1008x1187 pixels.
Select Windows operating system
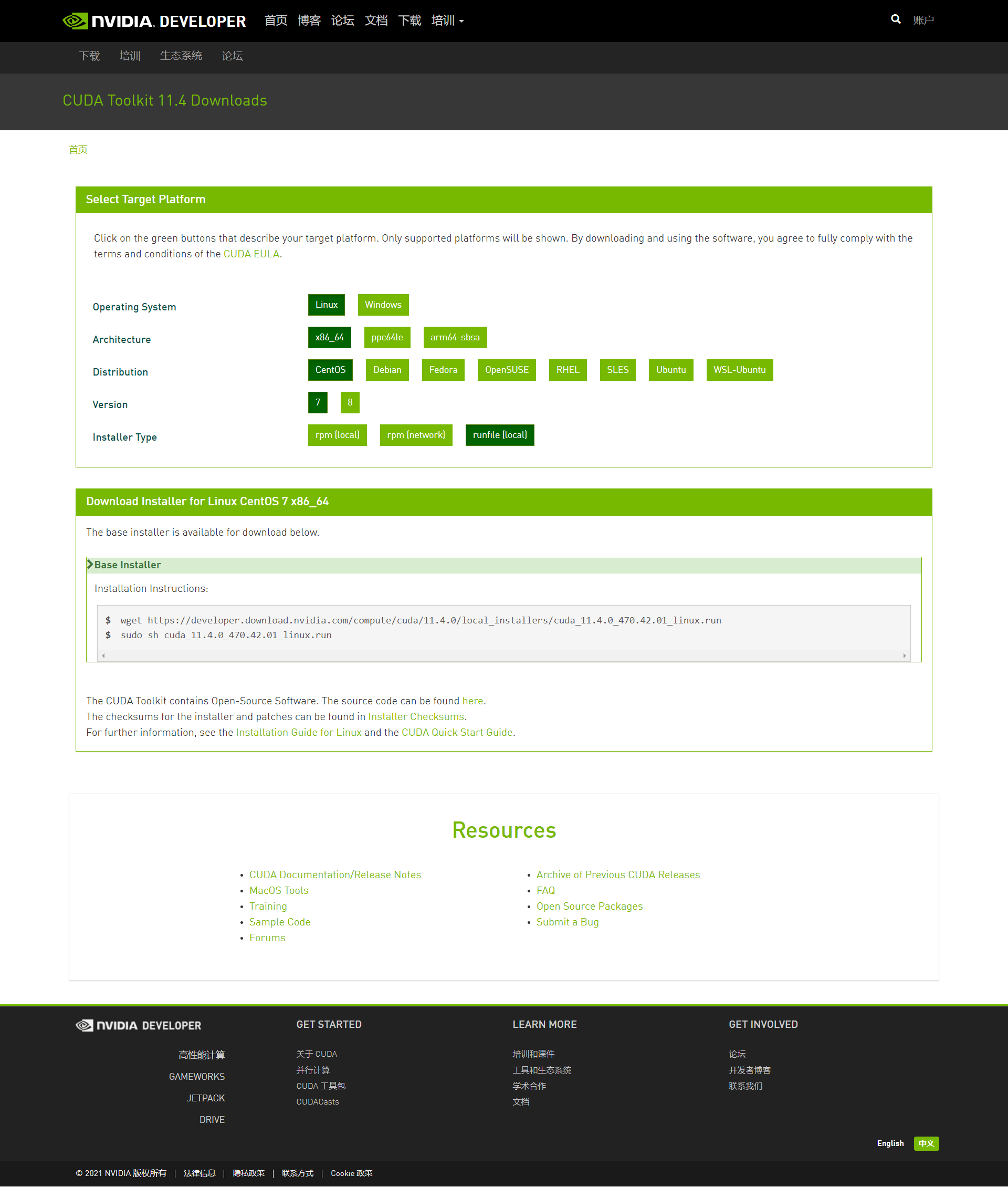click(383, 305)
